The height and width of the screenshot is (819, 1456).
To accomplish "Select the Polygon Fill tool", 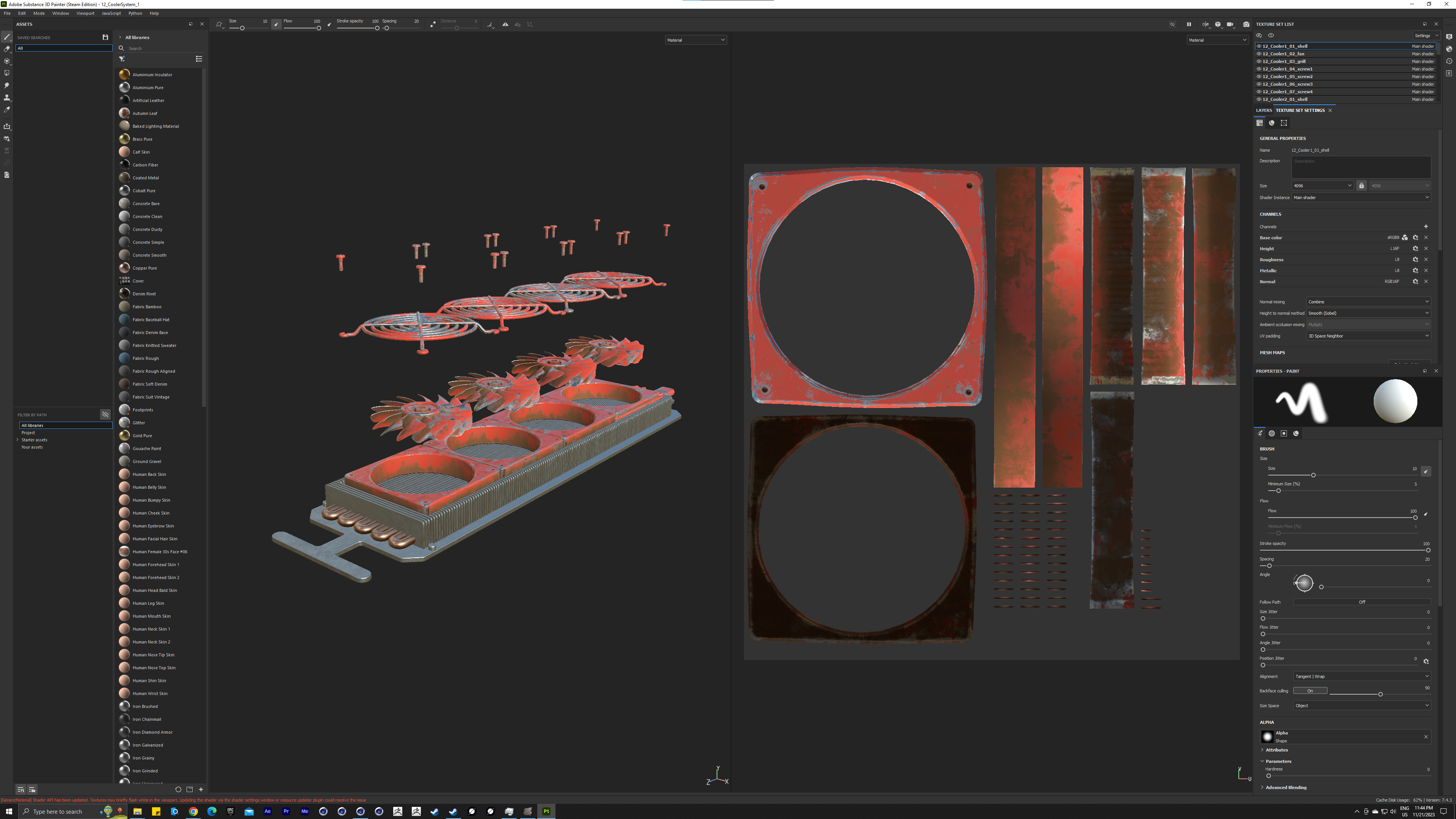I will (x=7, y=73).
